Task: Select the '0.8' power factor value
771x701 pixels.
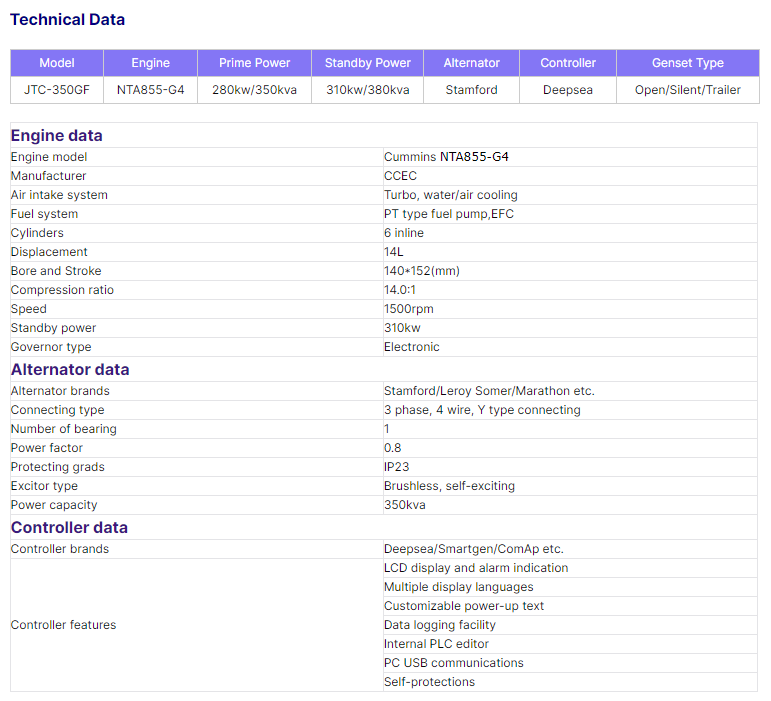Action: coord(392,448)
